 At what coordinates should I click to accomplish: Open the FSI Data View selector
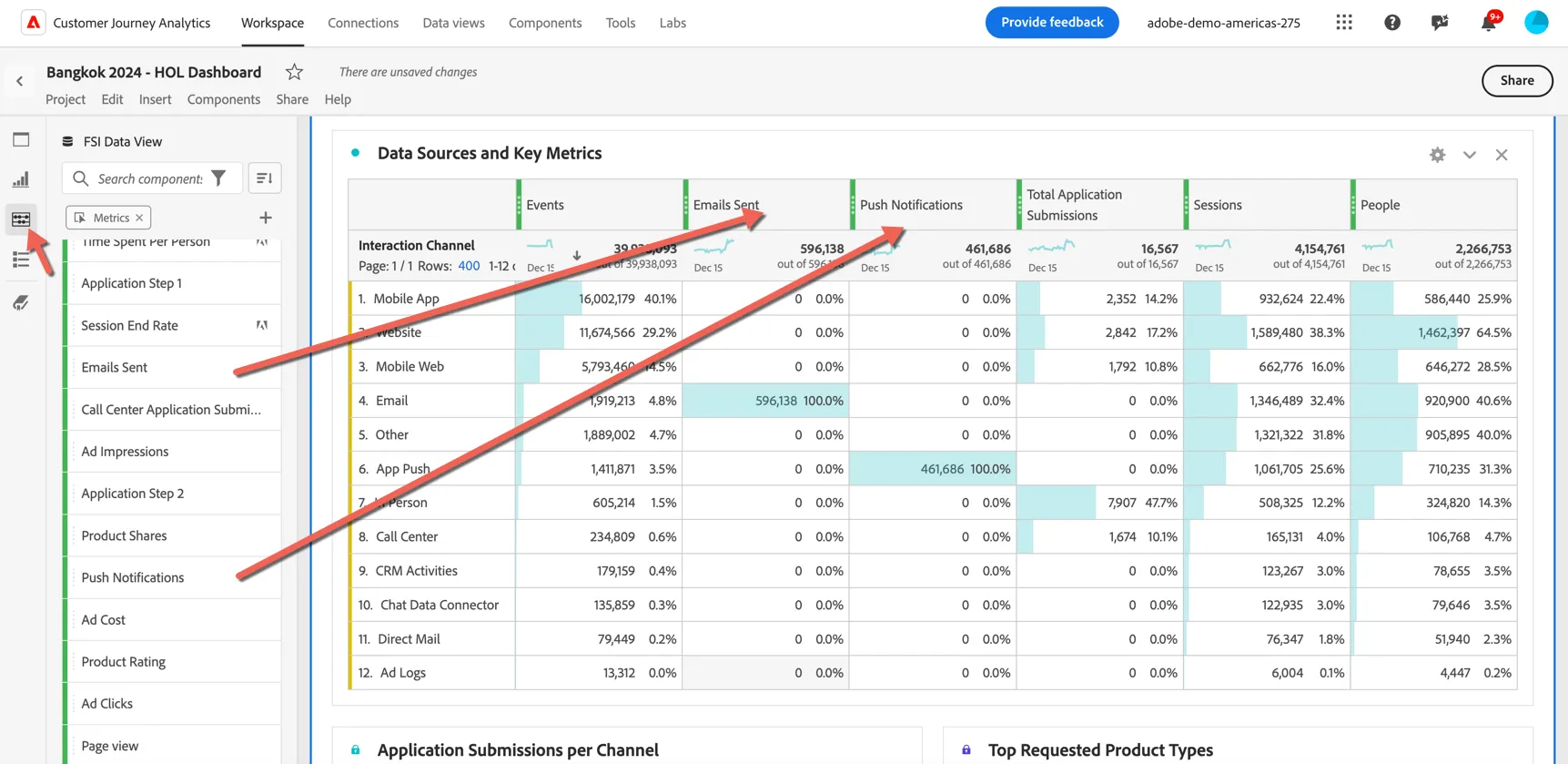click(112, 141)
